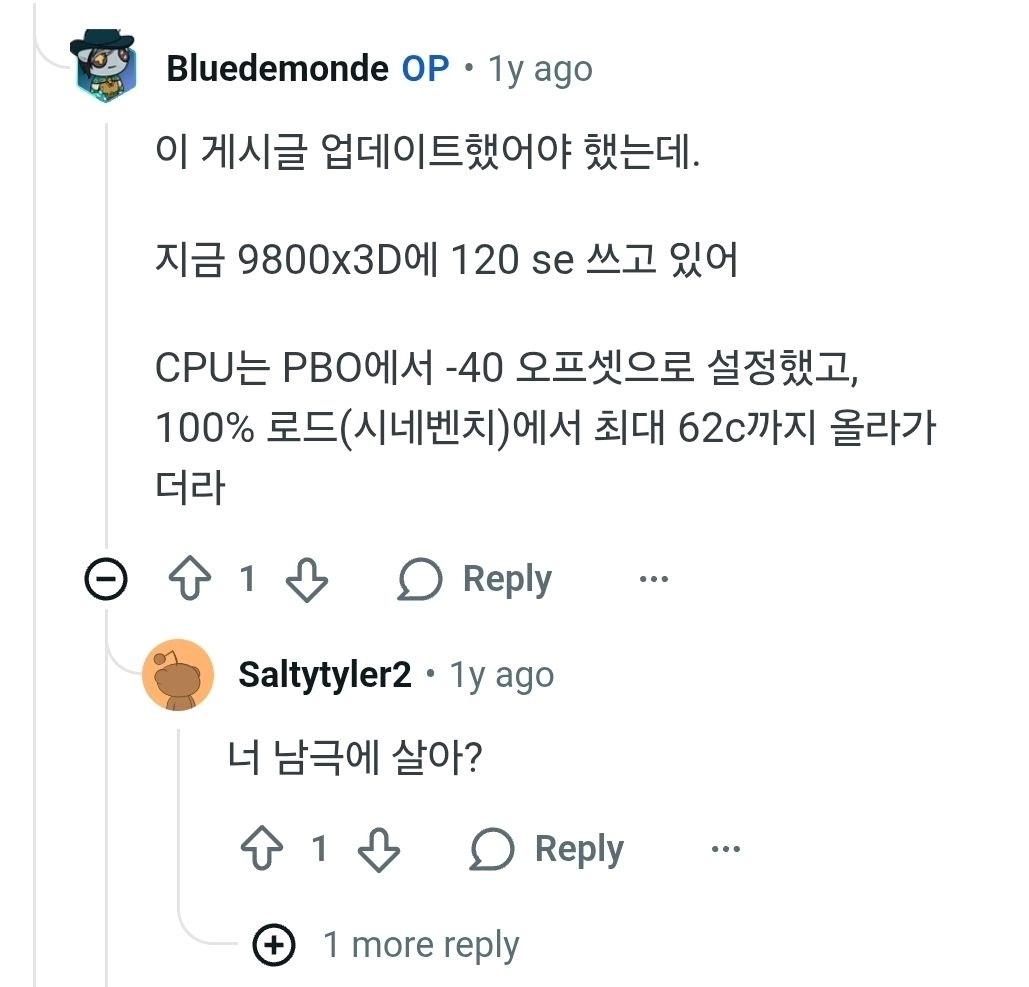Screen dimensions: 1029x987
Task: Downvote Saltytyler2's reply
Action: pyautogui.click(x=379, y=849)
